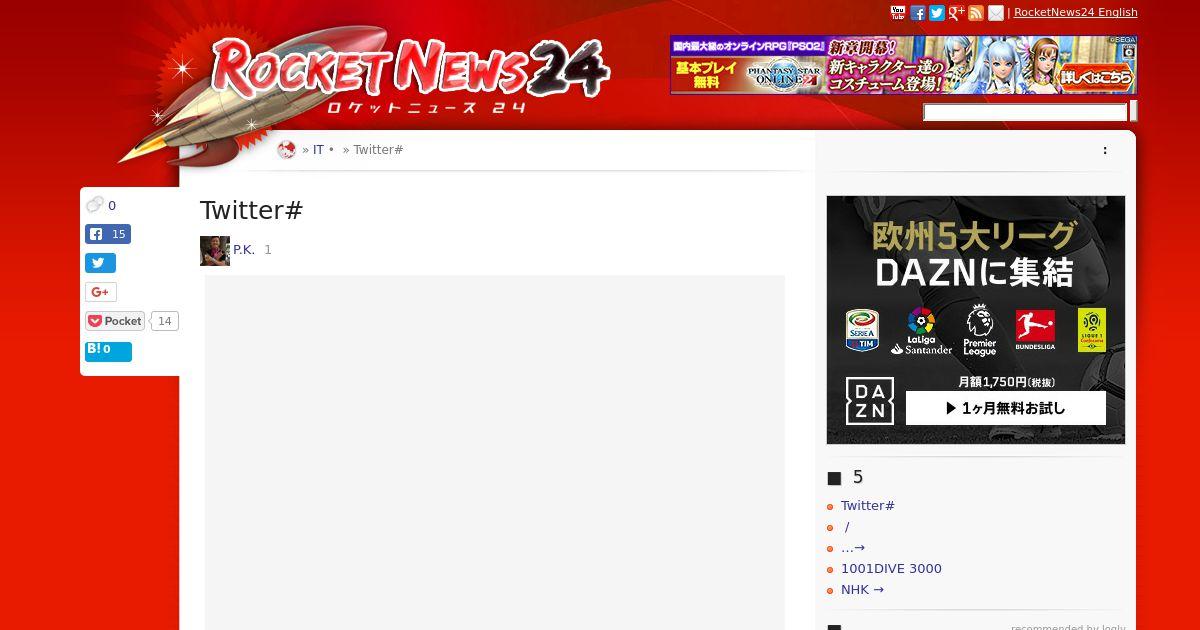Click the Serie A logo in DAZN ad

[x=862, y=330]
